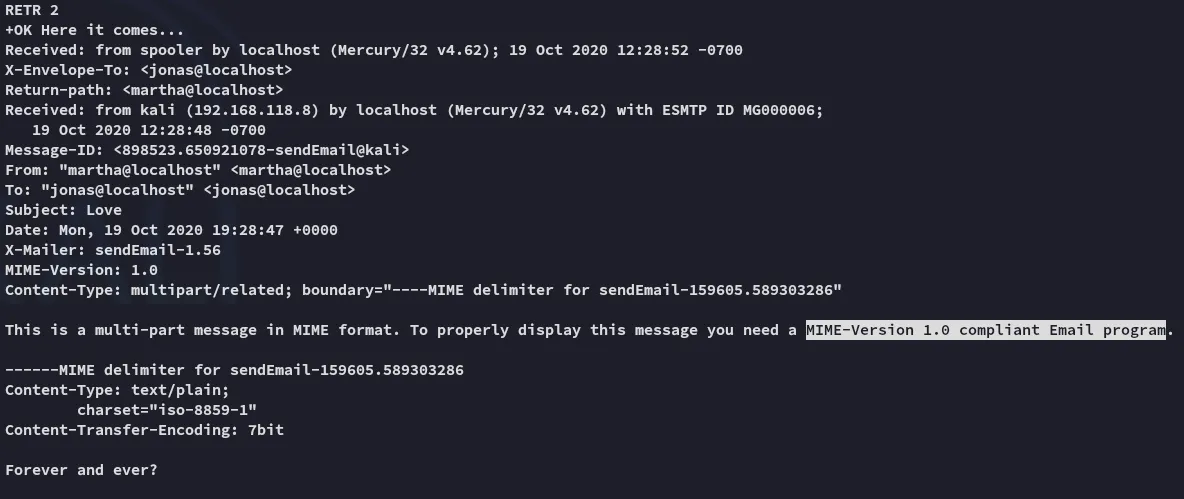This screenshot has width=1184, height=499.
Task: Click the MIME delimiter line in the message body
Action: [x=234, y=370]
